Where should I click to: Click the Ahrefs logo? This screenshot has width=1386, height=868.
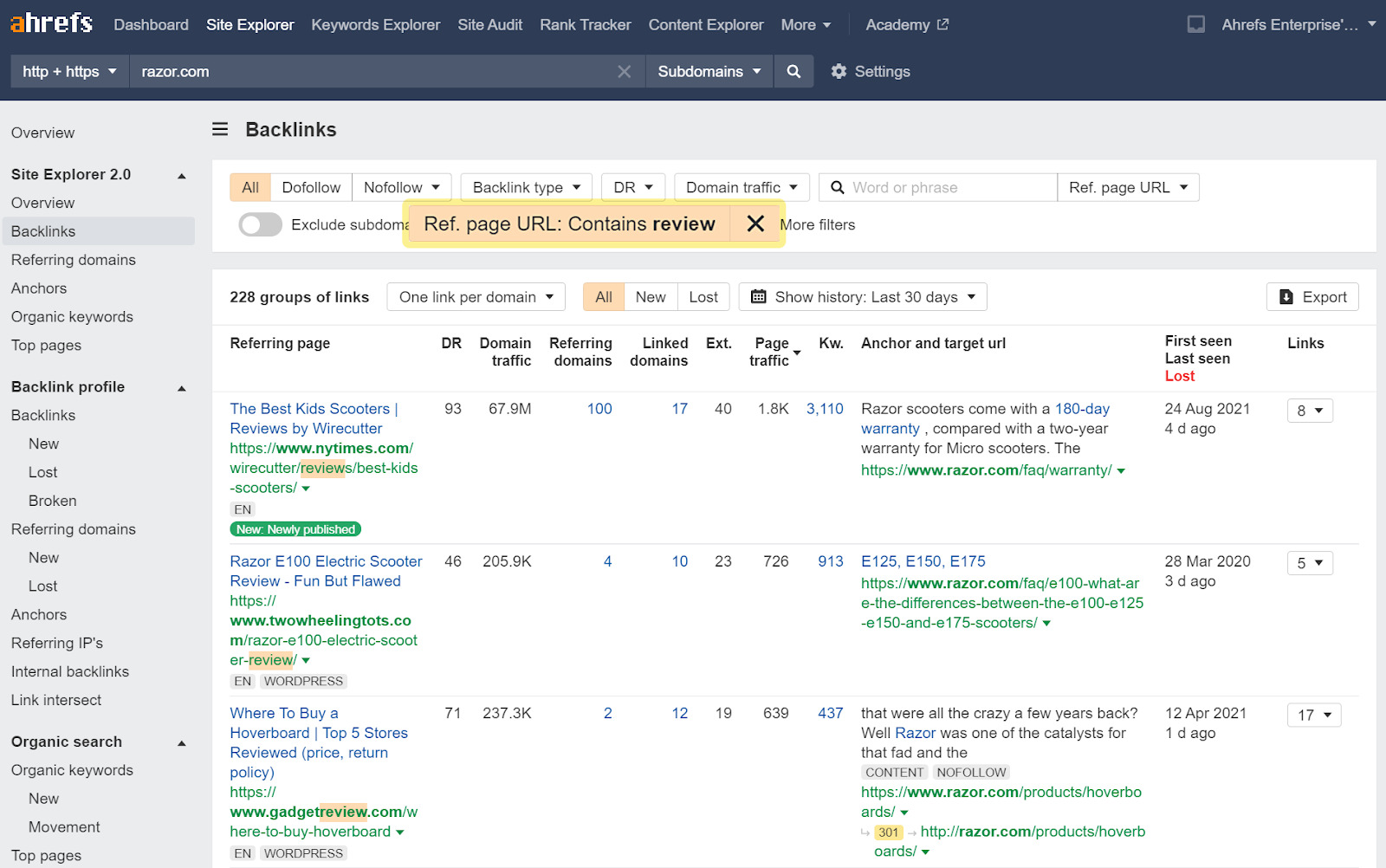(x=51, y=23)
